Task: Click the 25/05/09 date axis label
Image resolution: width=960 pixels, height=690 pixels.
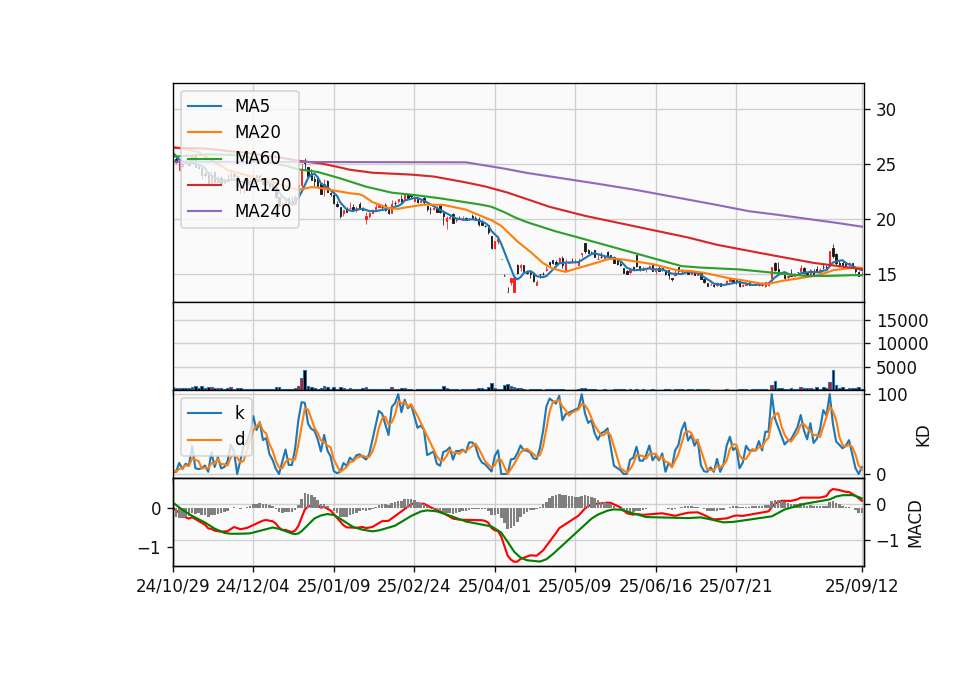Action: coord(575,586)
